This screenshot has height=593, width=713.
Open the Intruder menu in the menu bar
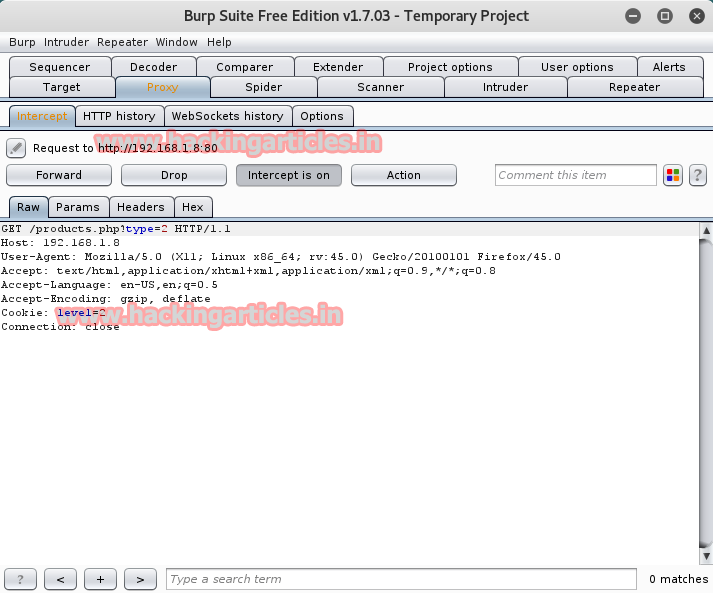[x=66, y=42]
